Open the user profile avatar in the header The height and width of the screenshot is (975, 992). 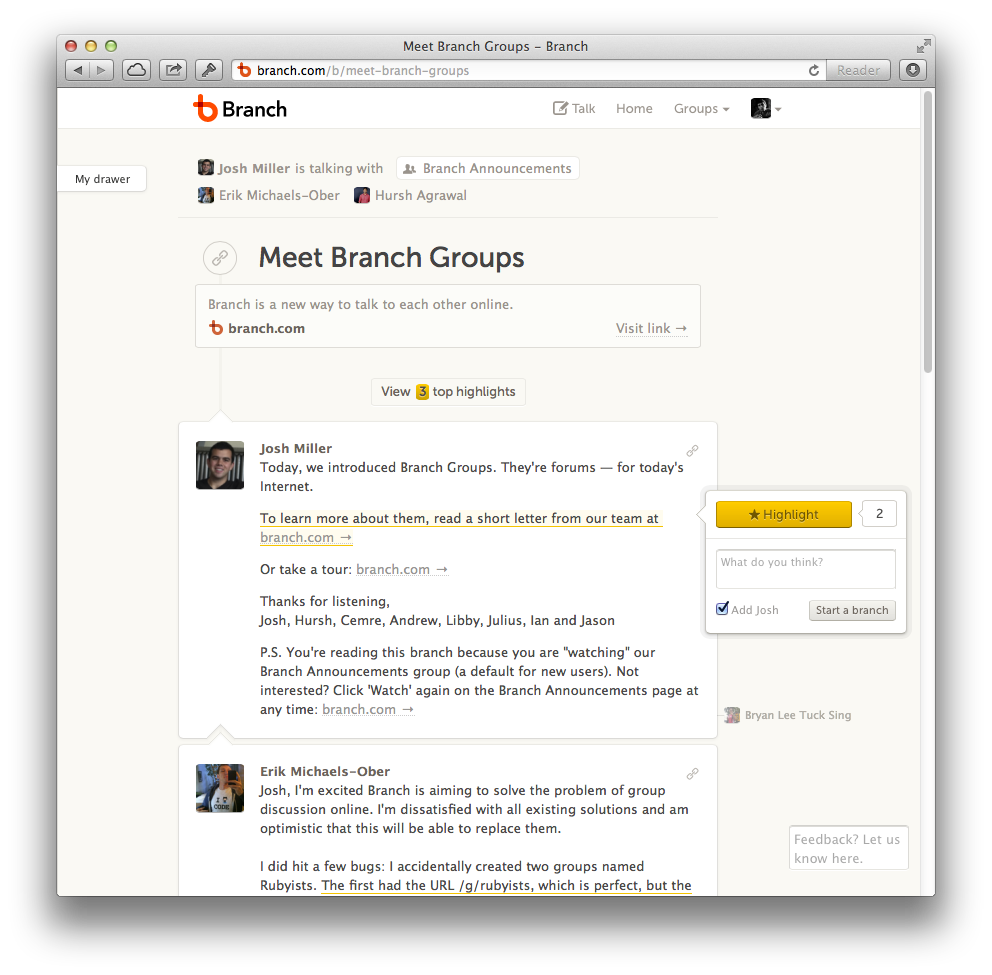click(760, 108)
